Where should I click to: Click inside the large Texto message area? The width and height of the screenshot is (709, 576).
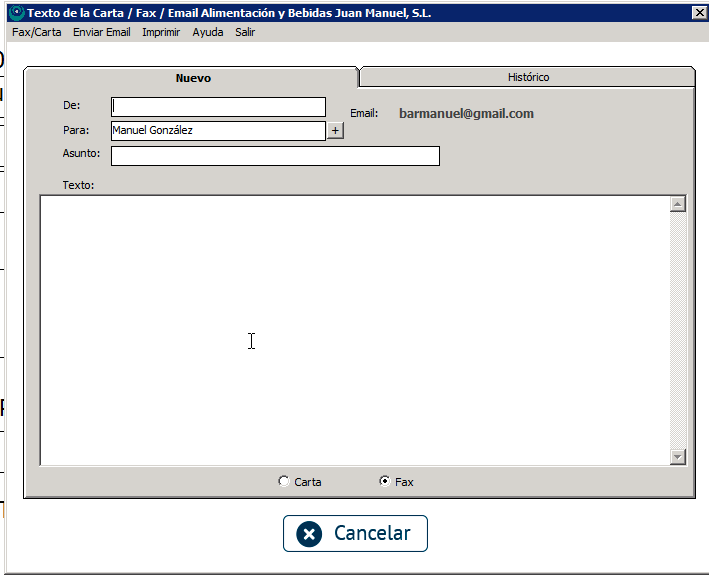tap(350, 330)
